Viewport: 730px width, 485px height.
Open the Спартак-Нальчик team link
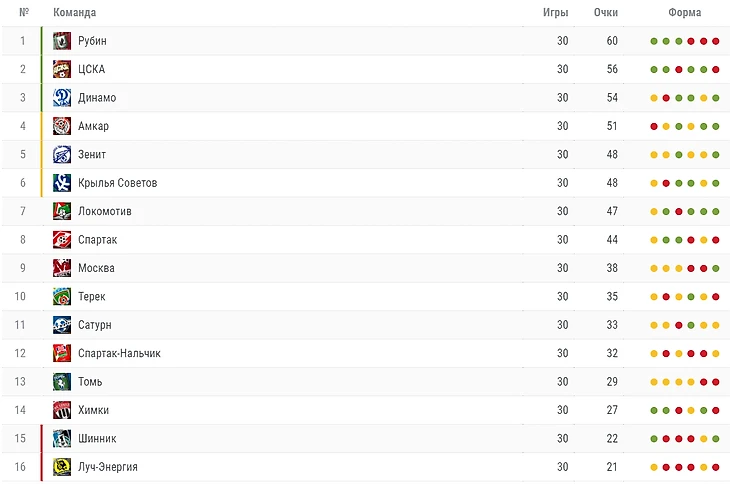(x=119, y=353)
